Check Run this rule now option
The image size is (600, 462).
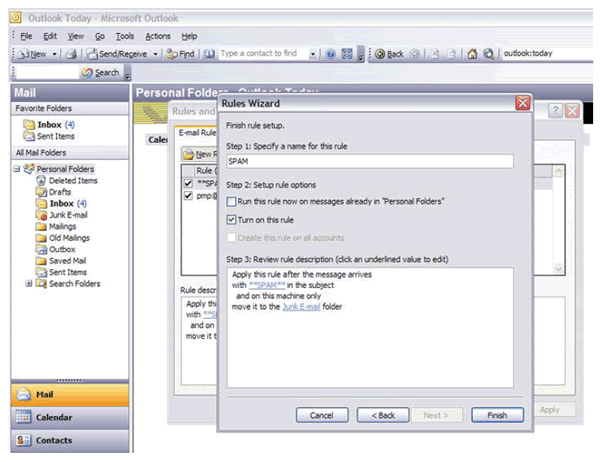[231, 202]
